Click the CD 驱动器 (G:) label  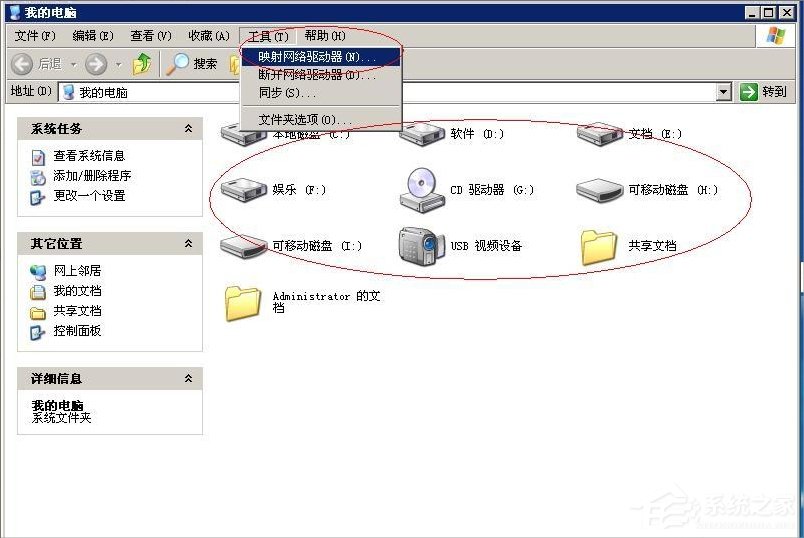click(492, 190)
